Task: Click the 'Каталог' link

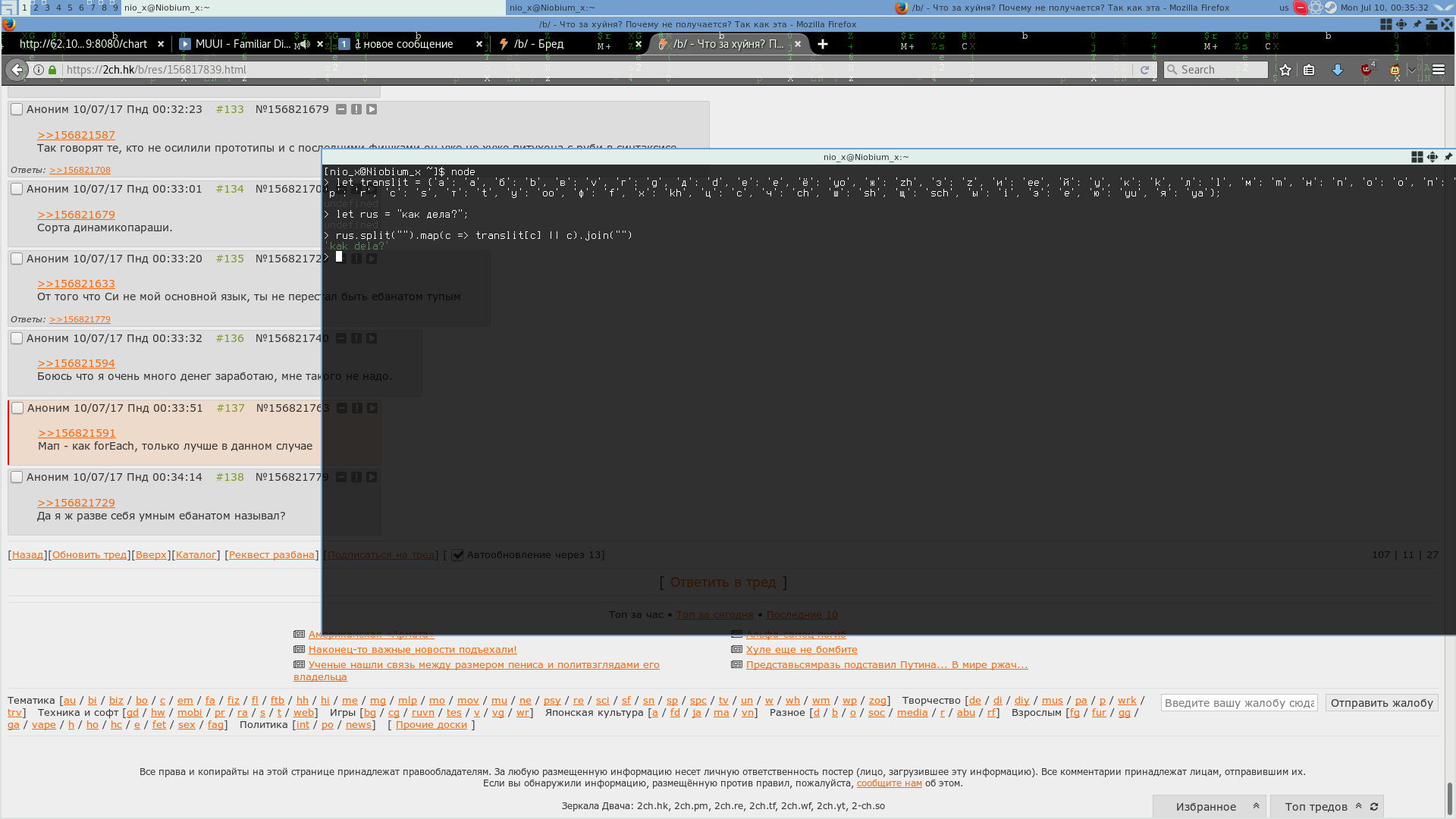Action: tap(196, 555)
